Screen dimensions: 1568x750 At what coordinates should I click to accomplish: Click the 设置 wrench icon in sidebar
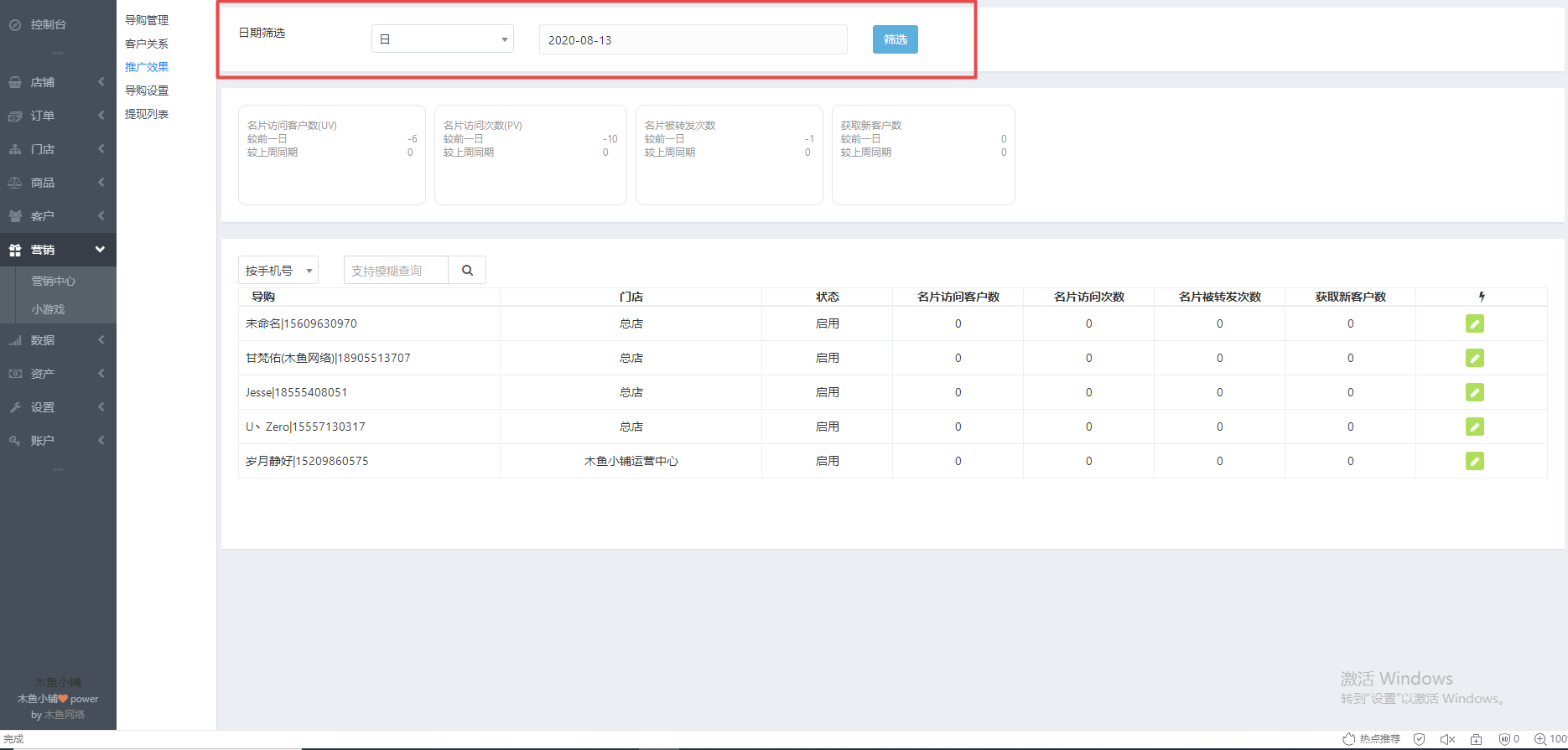point(15,407)
